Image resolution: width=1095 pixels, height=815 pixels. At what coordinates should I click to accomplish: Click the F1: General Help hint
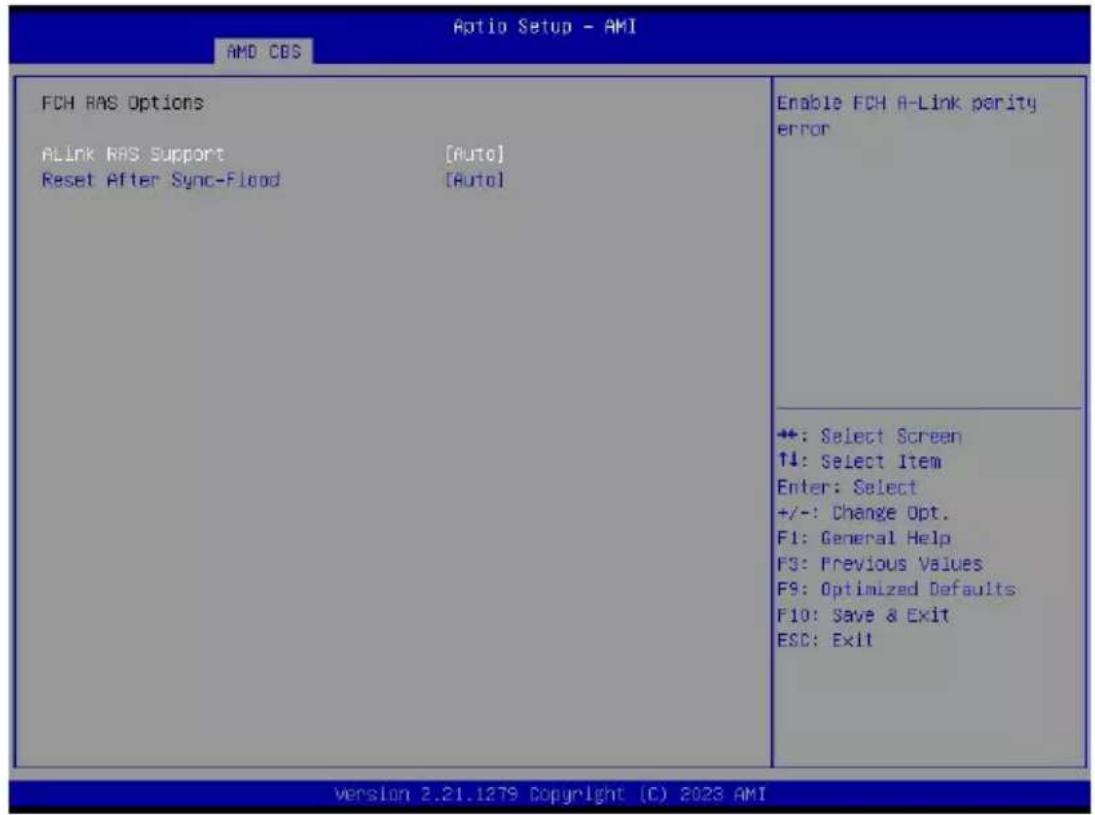[864, 538]
